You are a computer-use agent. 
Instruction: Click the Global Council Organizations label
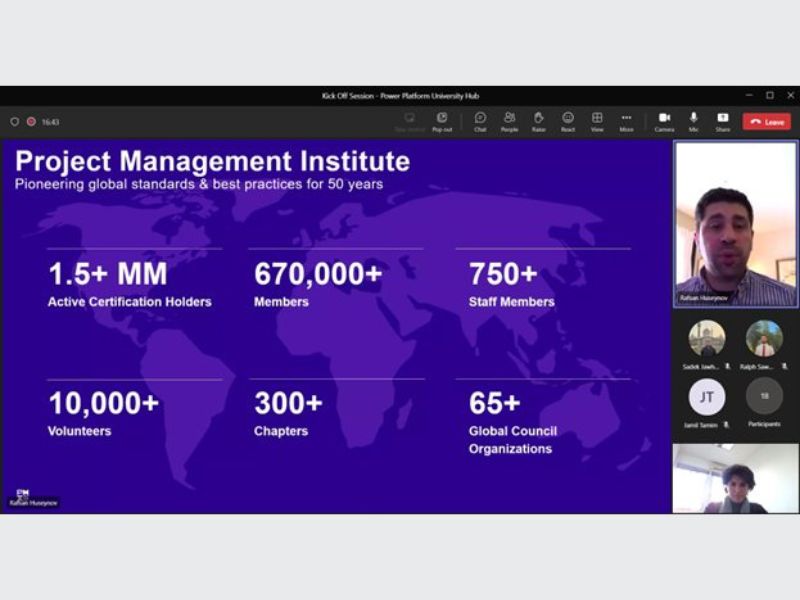pyautogui.click(x=513, y=440)
